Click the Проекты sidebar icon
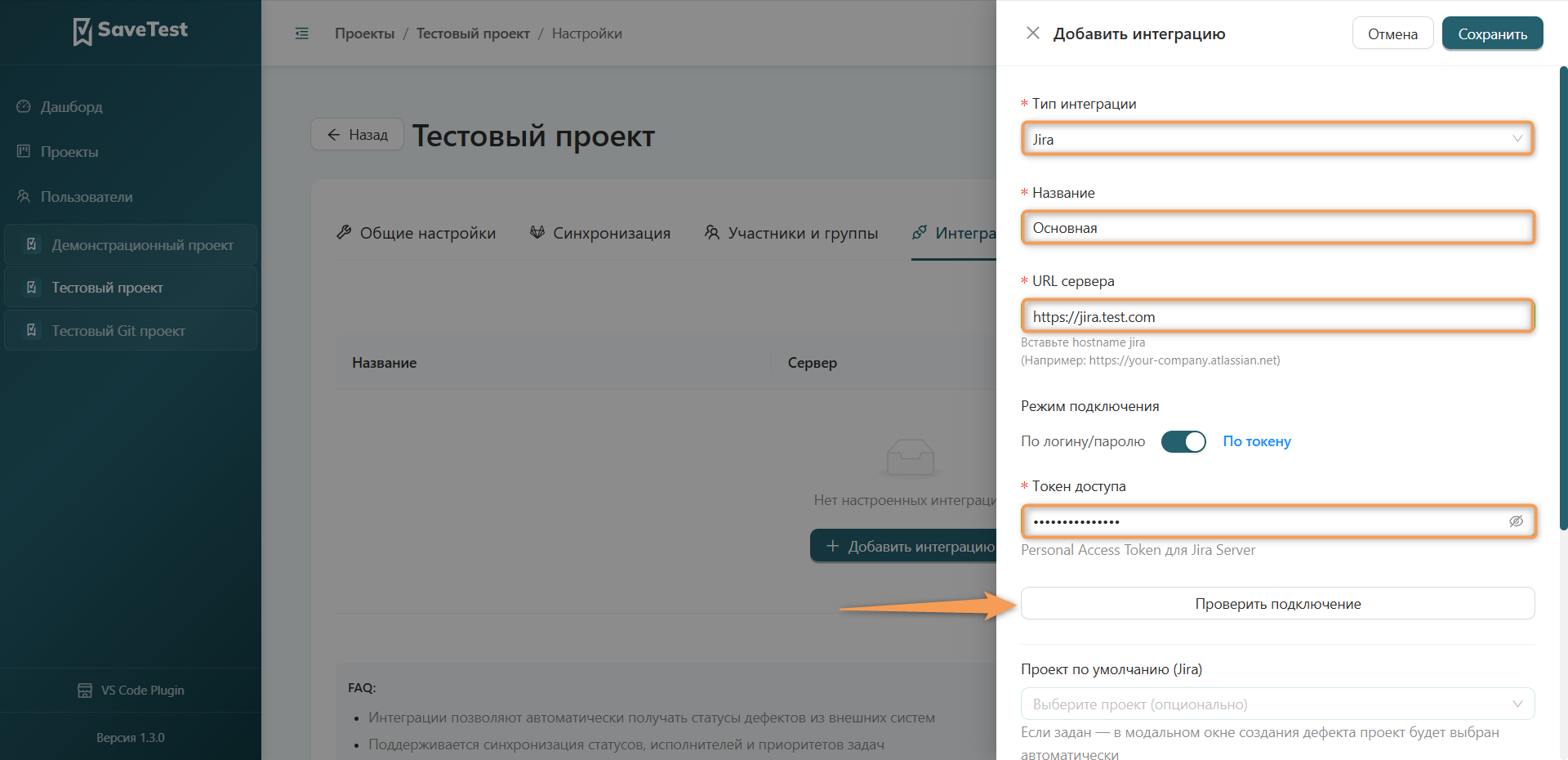The image size is (1568, 760). point(24,151)
